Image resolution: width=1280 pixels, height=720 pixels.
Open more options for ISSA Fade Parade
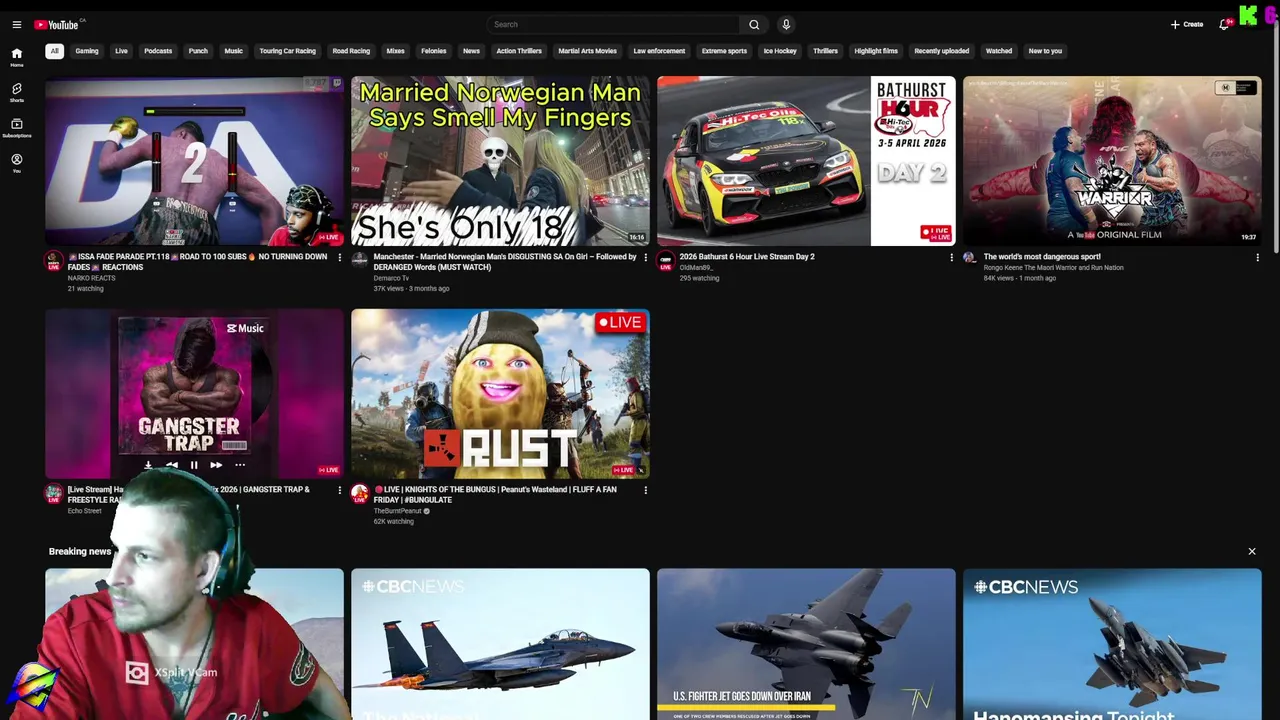pos(339,258)
